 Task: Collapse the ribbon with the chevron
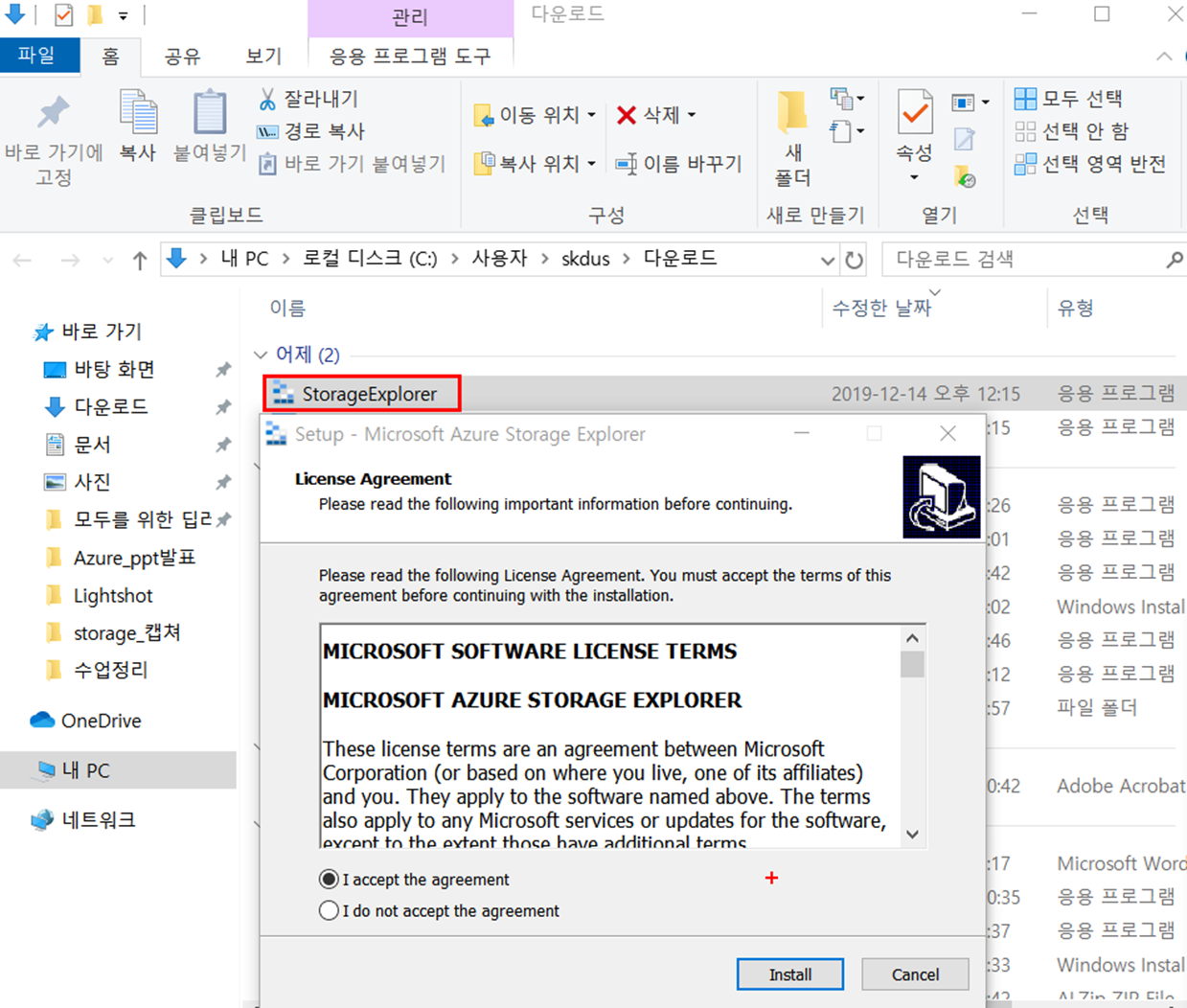click(1164, 57)
